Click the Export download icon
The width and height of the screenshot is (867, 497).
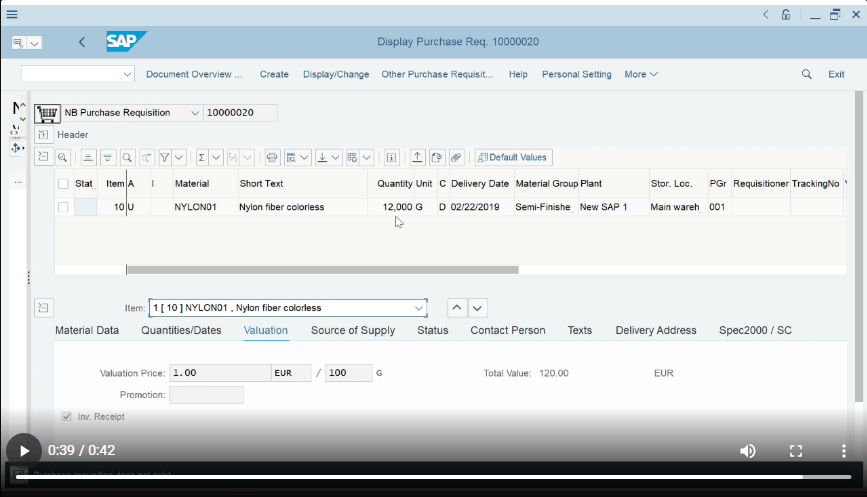[322, 158]
